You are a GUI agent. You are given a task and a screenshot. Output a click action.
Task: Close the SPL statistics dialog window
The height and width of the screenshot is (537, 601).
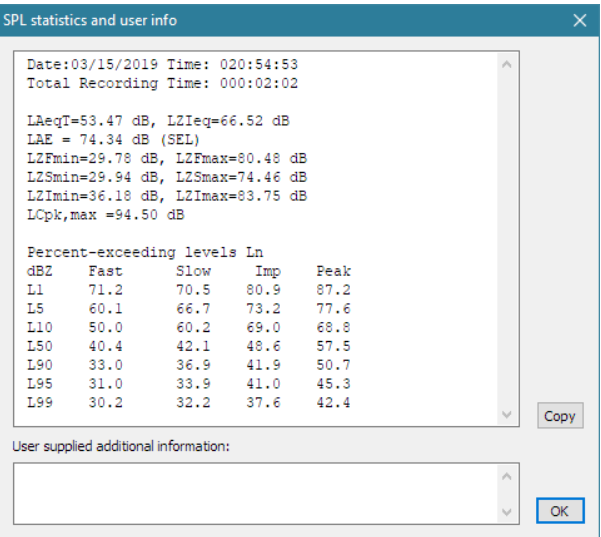point(579,19)
